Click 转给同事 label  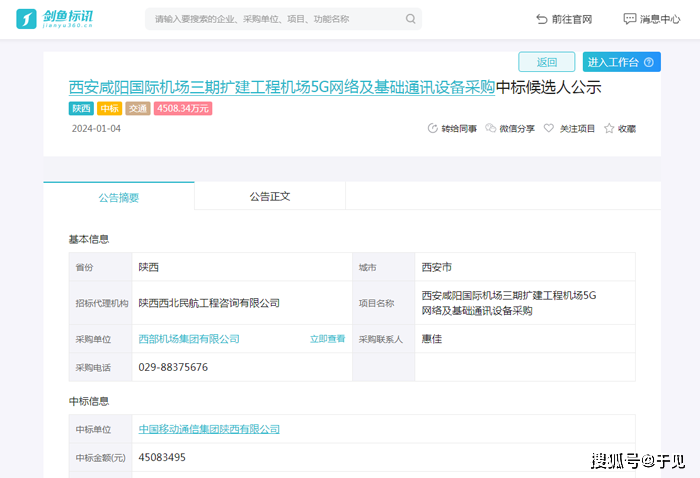point(459,129)
